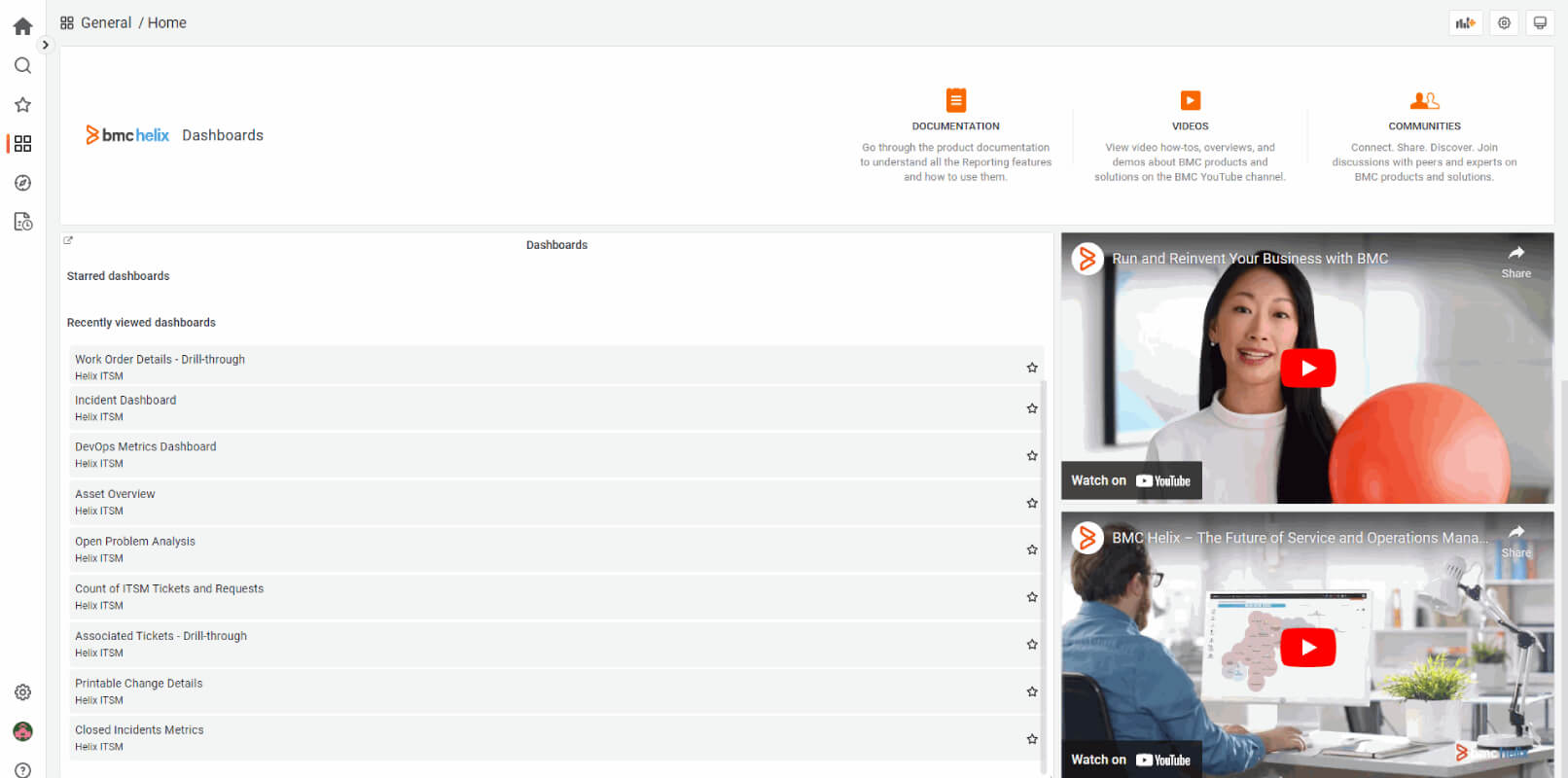
Task: Share the BMC Helix Future of Service video
Action: (1515, 541)
